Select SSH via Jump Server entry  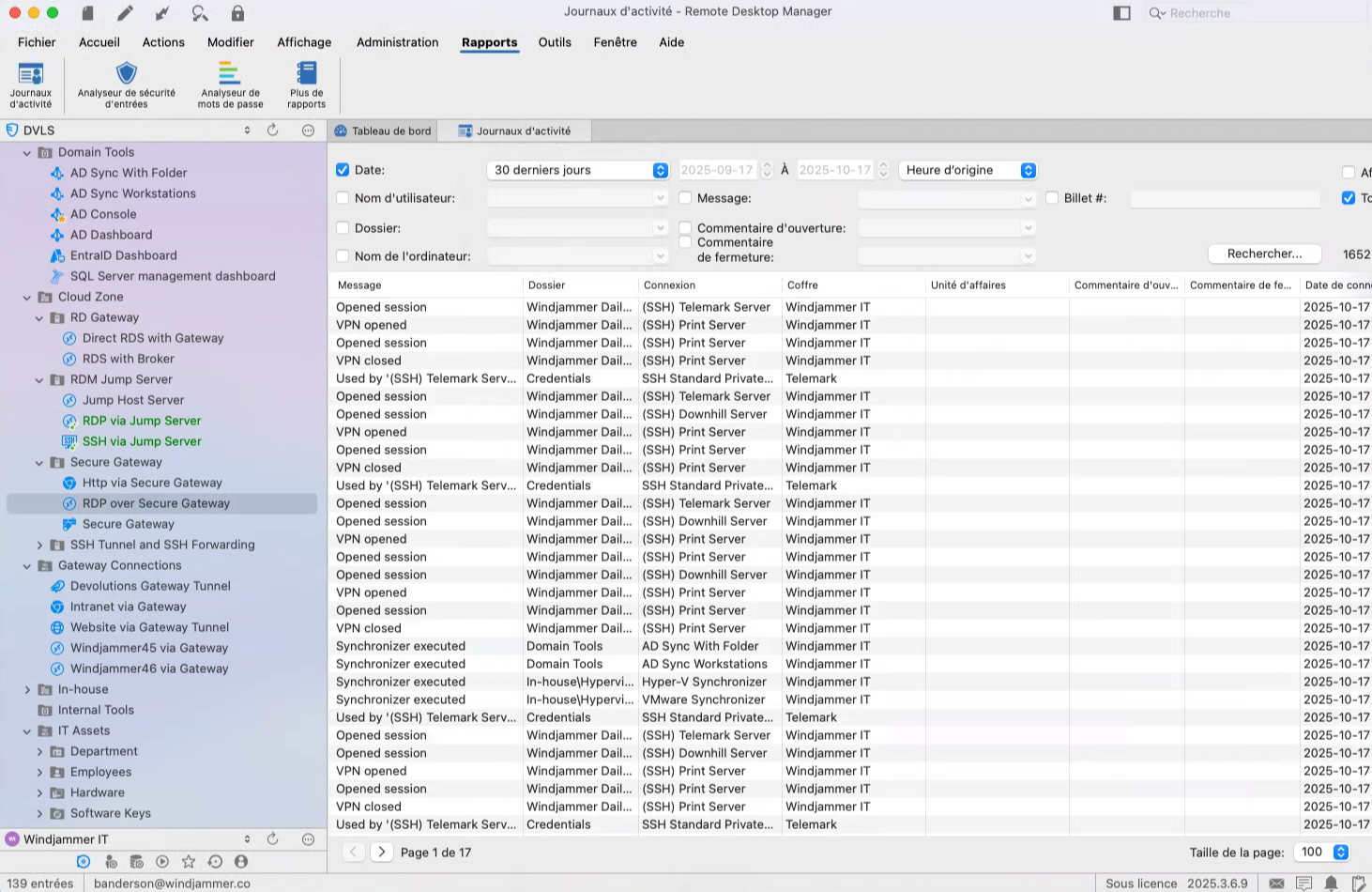point(141,441)
